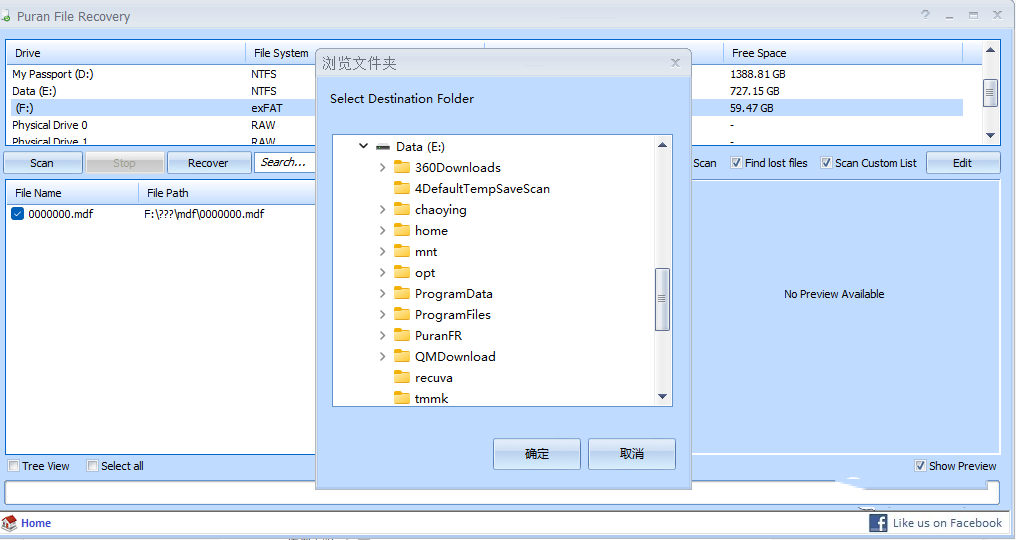Screen dimensions: 1016x540
Task: Click the home folder icon
Action: pyautogui.click(x=402, y=231)
